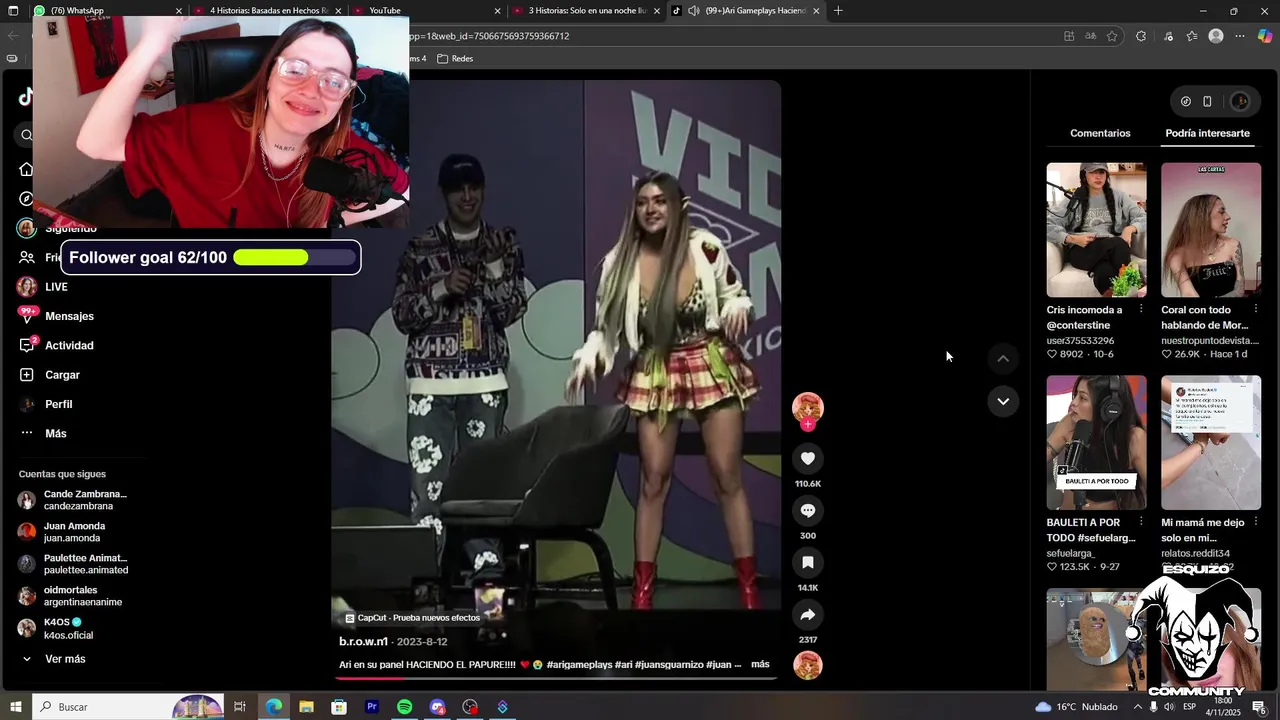Seek on the video progress bar

click(556, 678)
